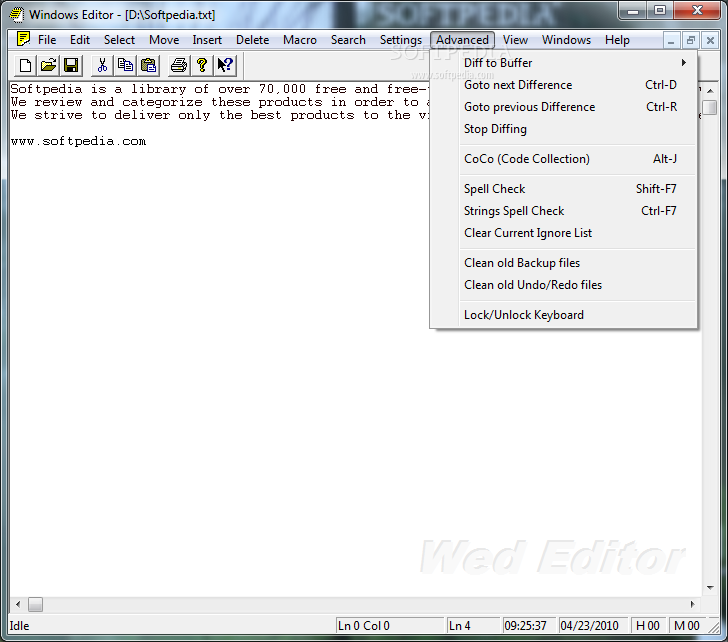
Task: Click the 'Idle' status text
Action: tap(20, 626)
